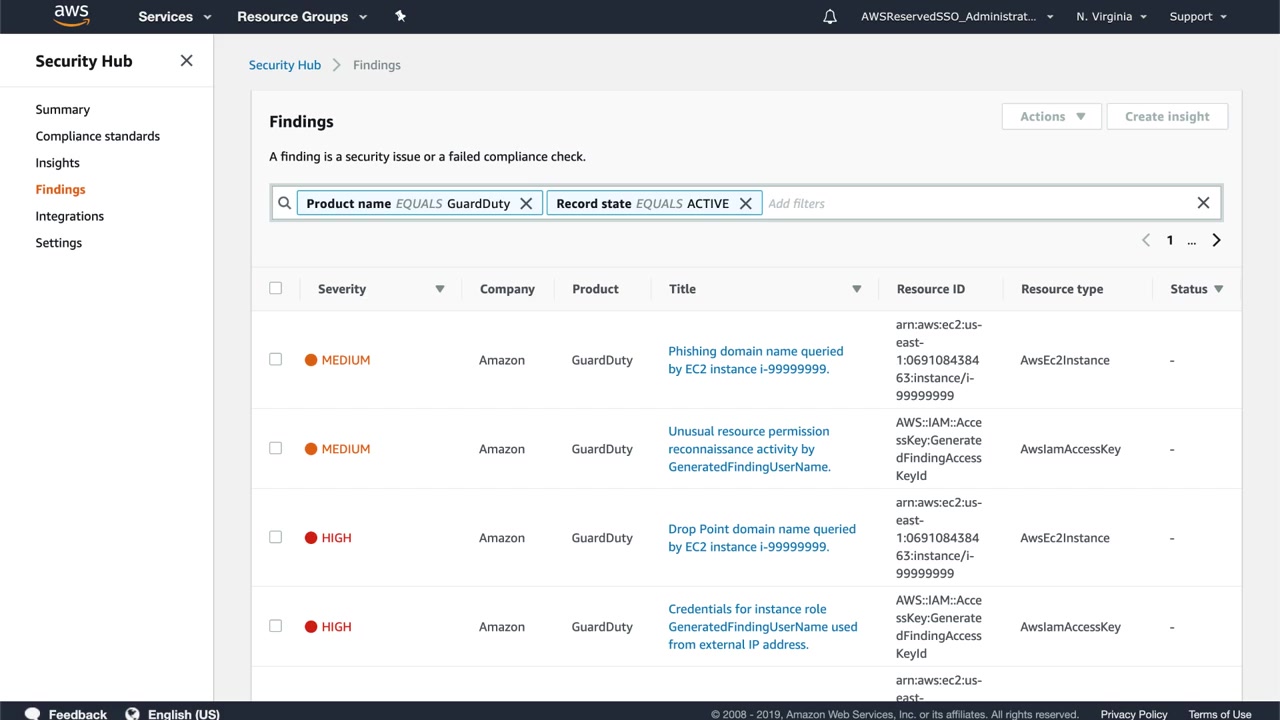Viewport: 1280px width, 720px height.
Task: Click the Create insight button
Action: (x=1167, y=117)
